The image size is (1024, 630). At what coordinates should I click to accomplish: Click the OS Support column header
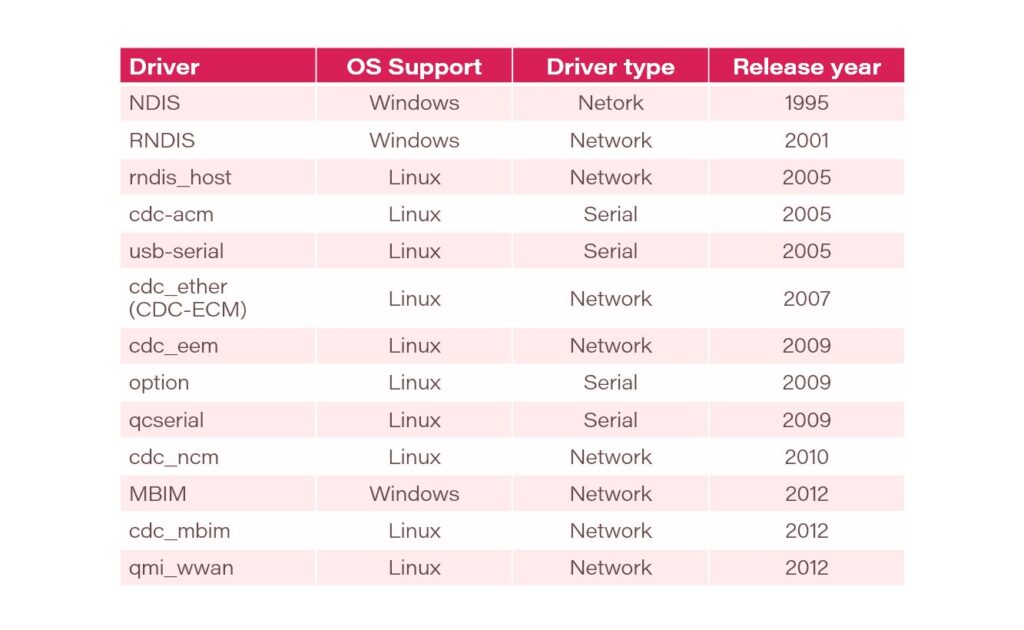coord(414,67)
